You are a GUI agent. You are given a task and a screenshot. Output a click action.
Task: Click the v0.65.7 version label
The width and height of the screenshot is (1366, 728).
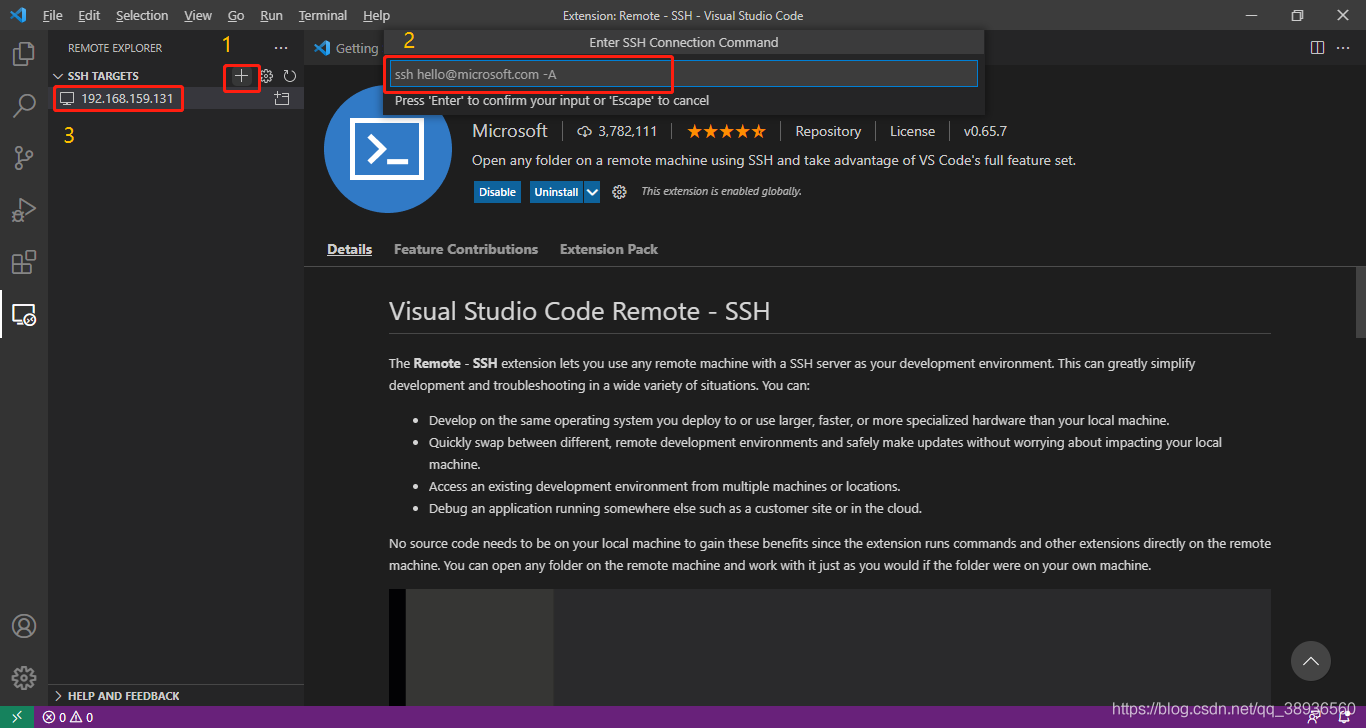coord(985,131)
